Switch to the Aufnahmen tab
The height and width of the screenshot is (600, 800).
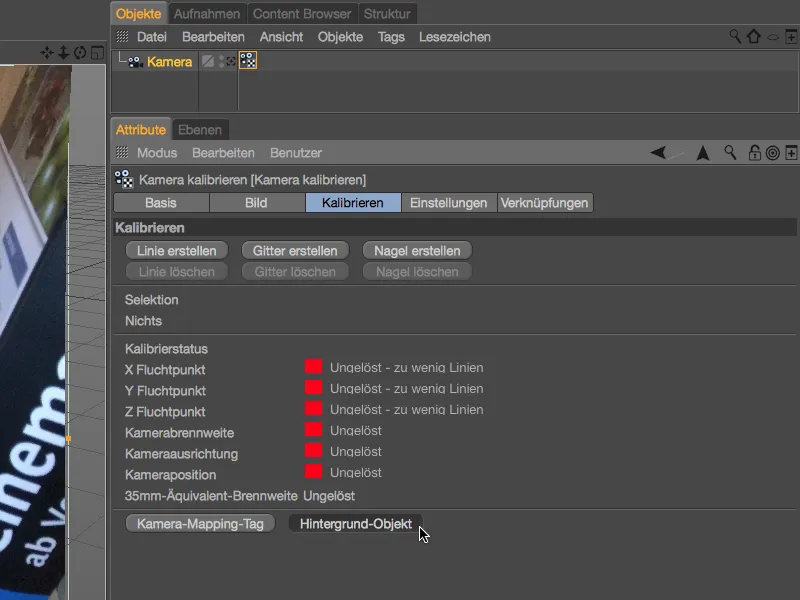click(x=207, y=14)
